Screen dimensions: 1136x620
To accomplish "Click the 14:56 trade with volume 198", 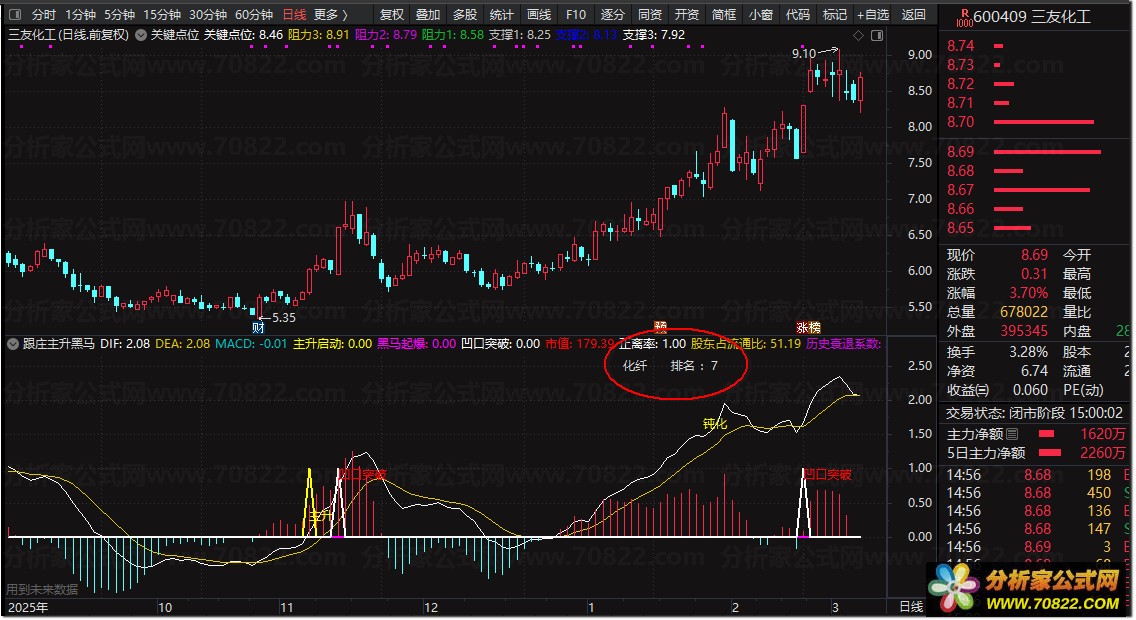I will (x=1036, y=475).
